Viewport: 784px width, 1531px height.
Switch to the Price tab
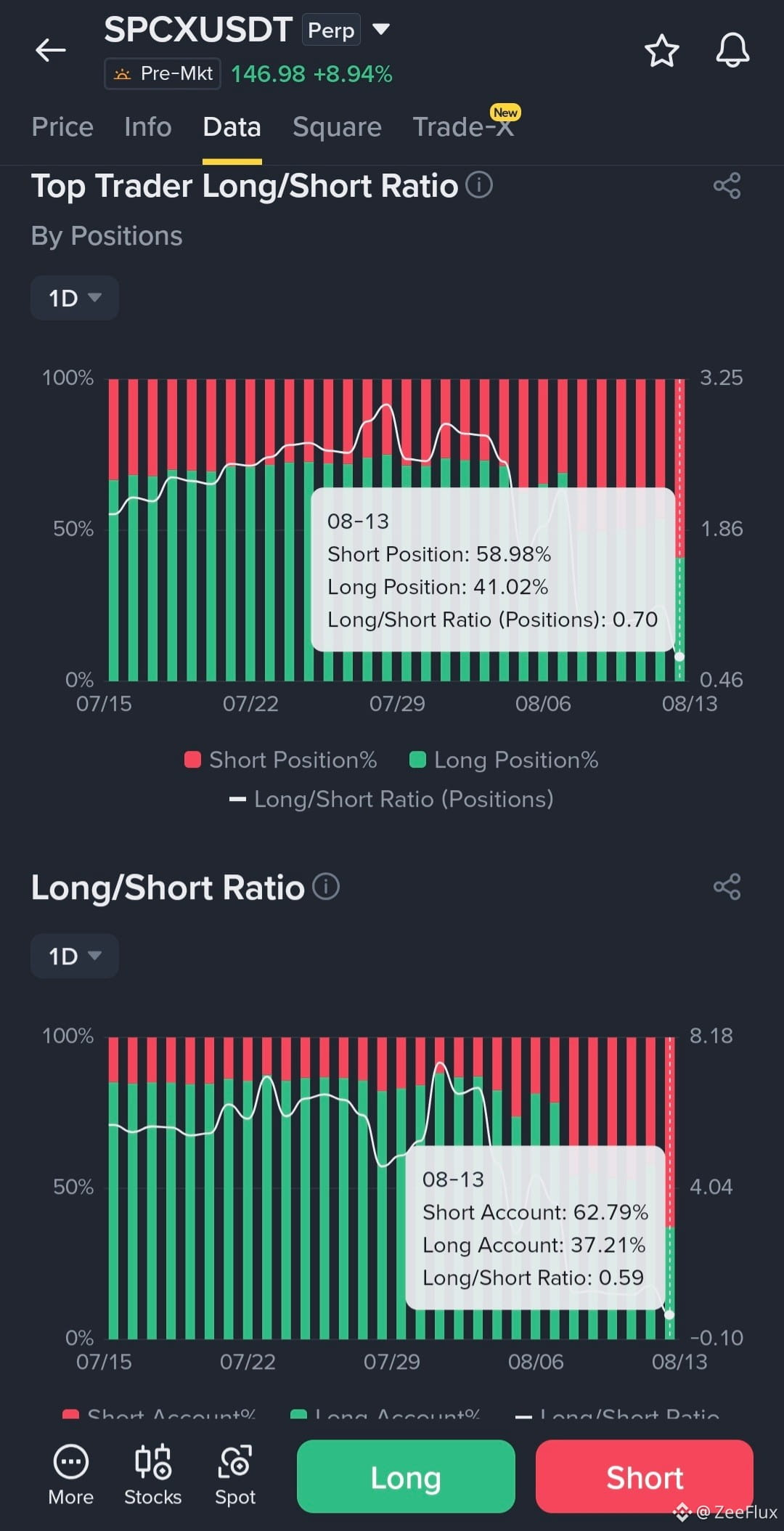coord(62,127)
